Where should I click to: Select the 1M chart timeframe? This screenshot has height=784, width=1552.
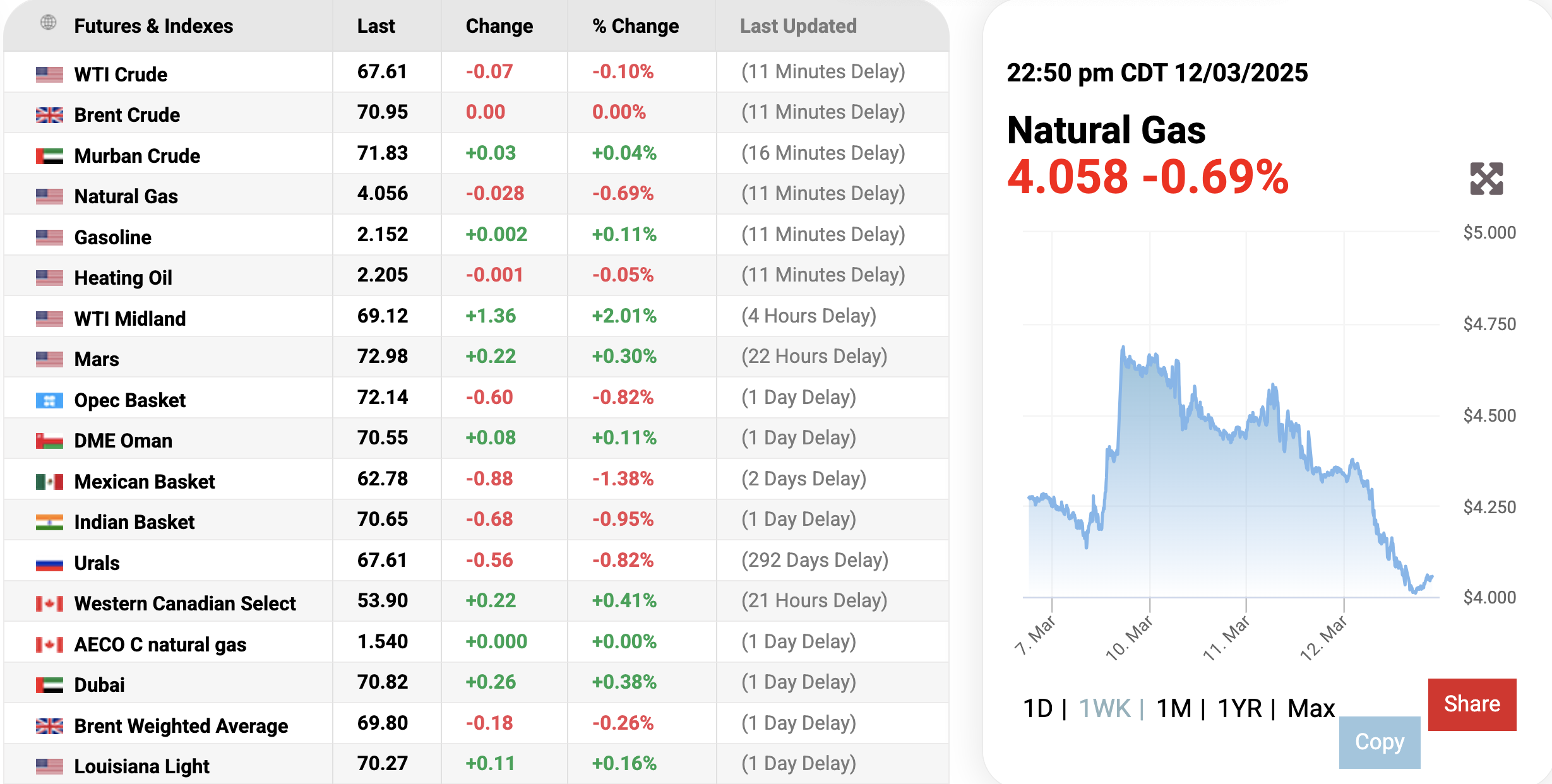click(x=1173, y=708)
